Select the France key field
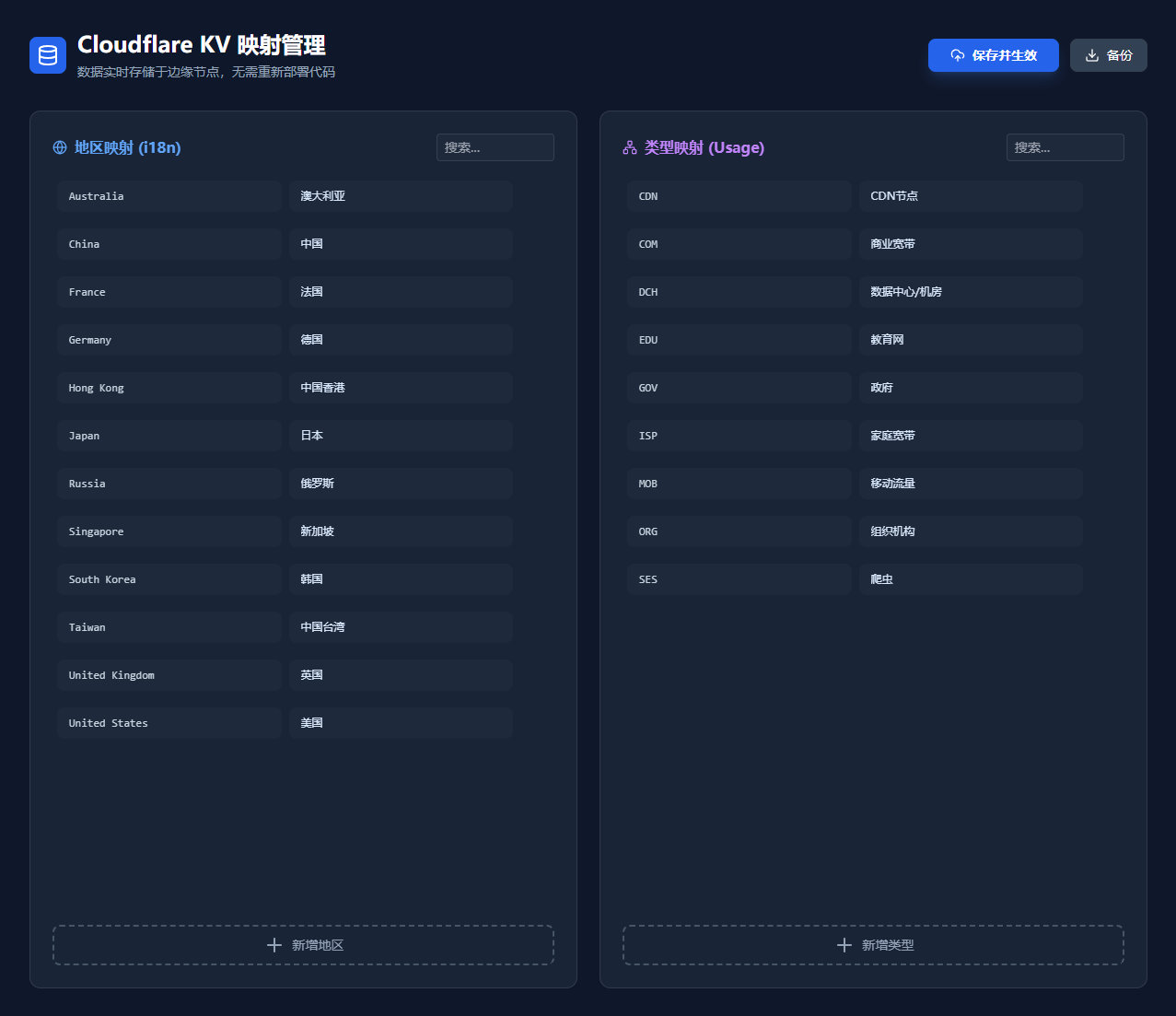Image resolution: width=1176 pixels, height=1016 pixels. coord(169,292)
